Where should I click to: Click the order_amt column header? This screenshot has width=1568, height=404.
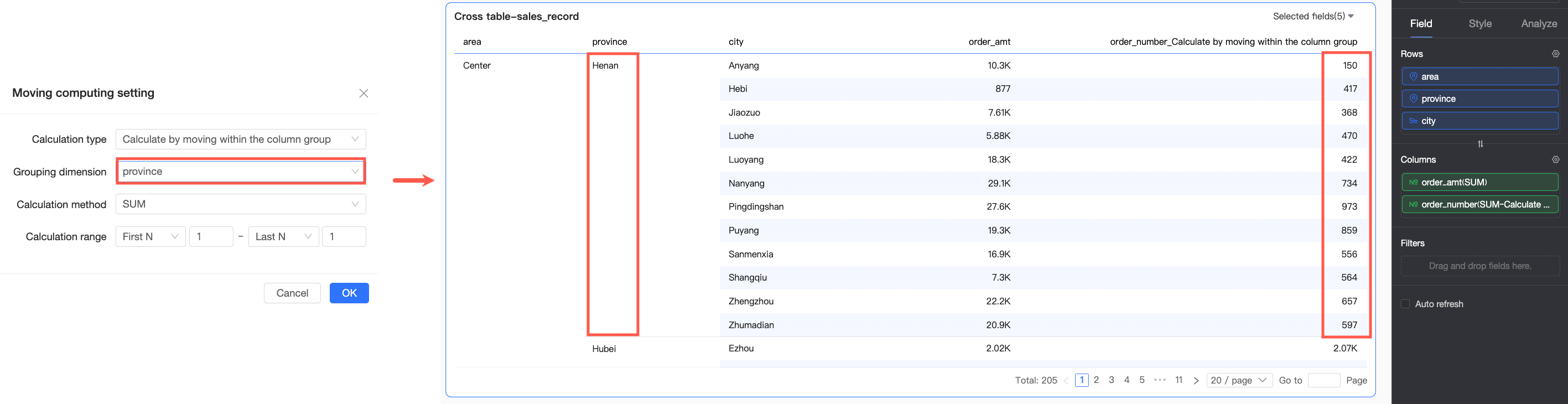click(x=989, y=42)
